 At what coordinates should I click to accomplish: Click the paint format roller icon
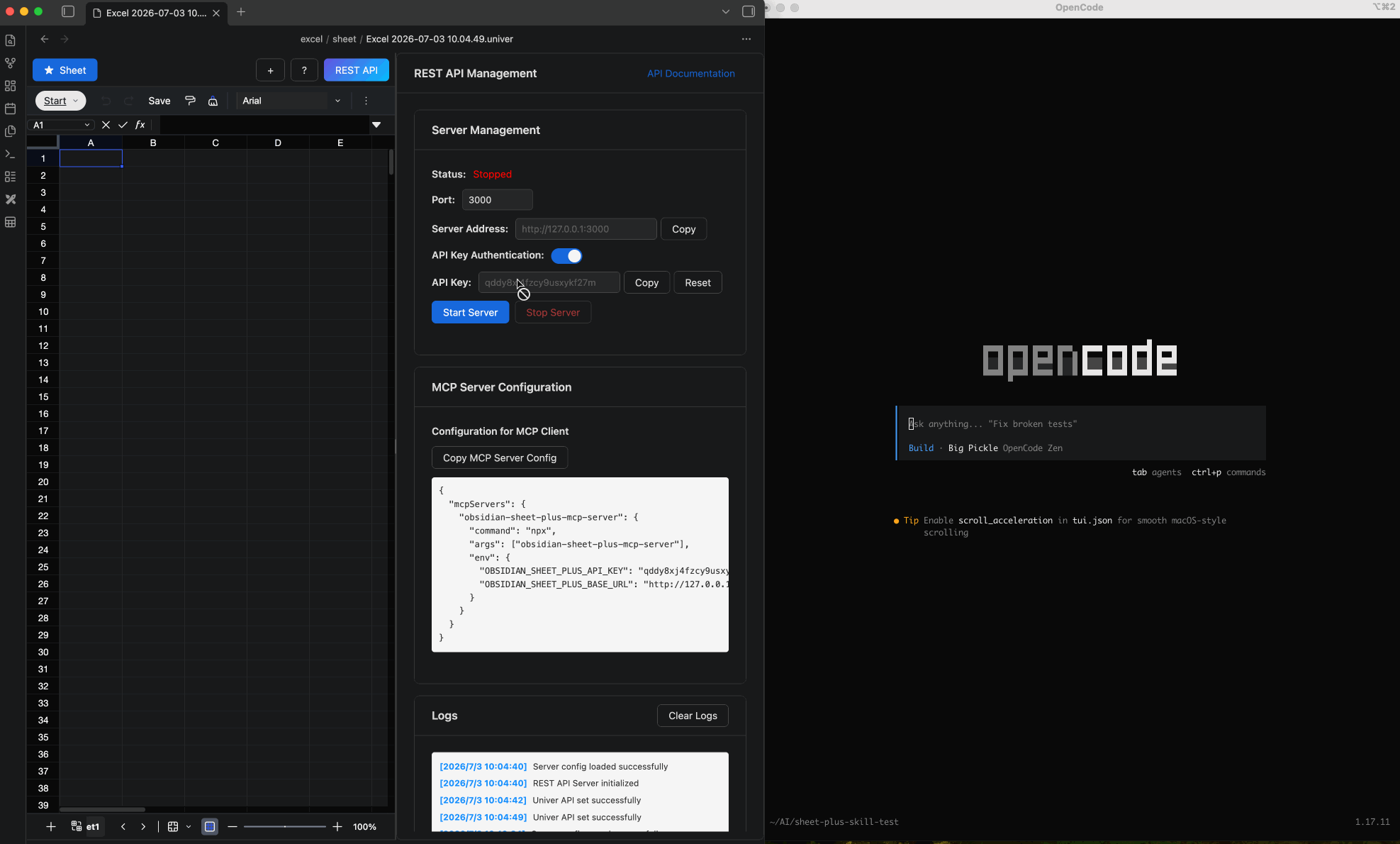(190, 101)
